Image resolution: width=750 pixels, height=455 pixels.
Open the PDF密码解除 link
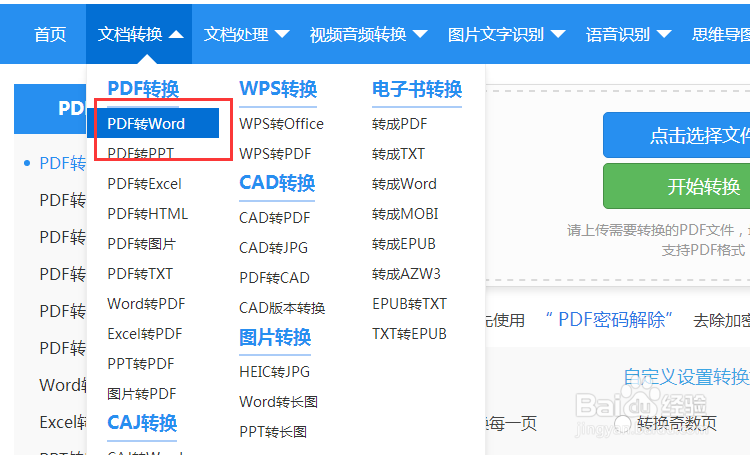(x=609, y=320)
